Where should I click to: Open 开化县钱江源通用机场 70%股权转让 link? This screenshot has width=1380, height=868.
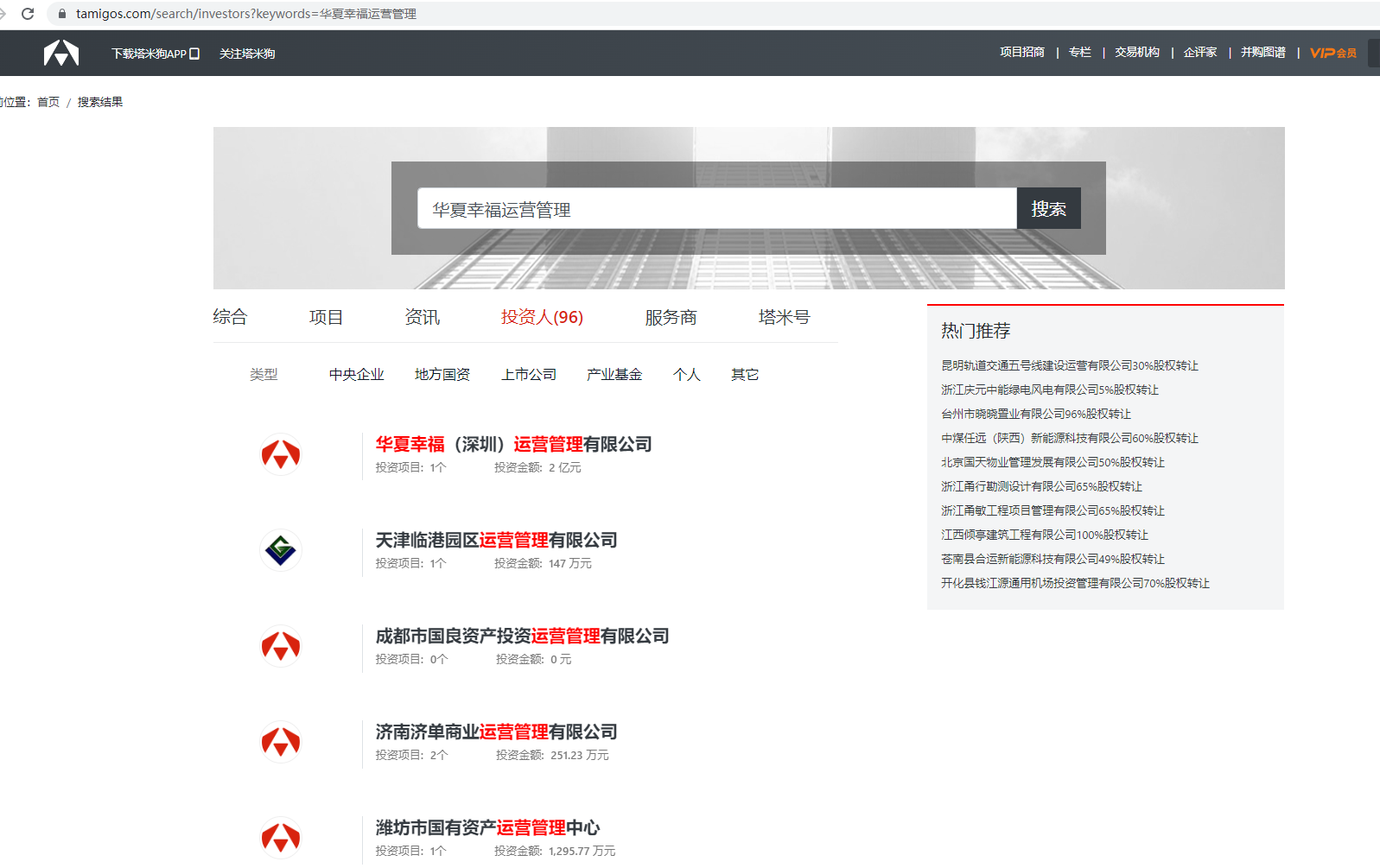pos(1076,583)
